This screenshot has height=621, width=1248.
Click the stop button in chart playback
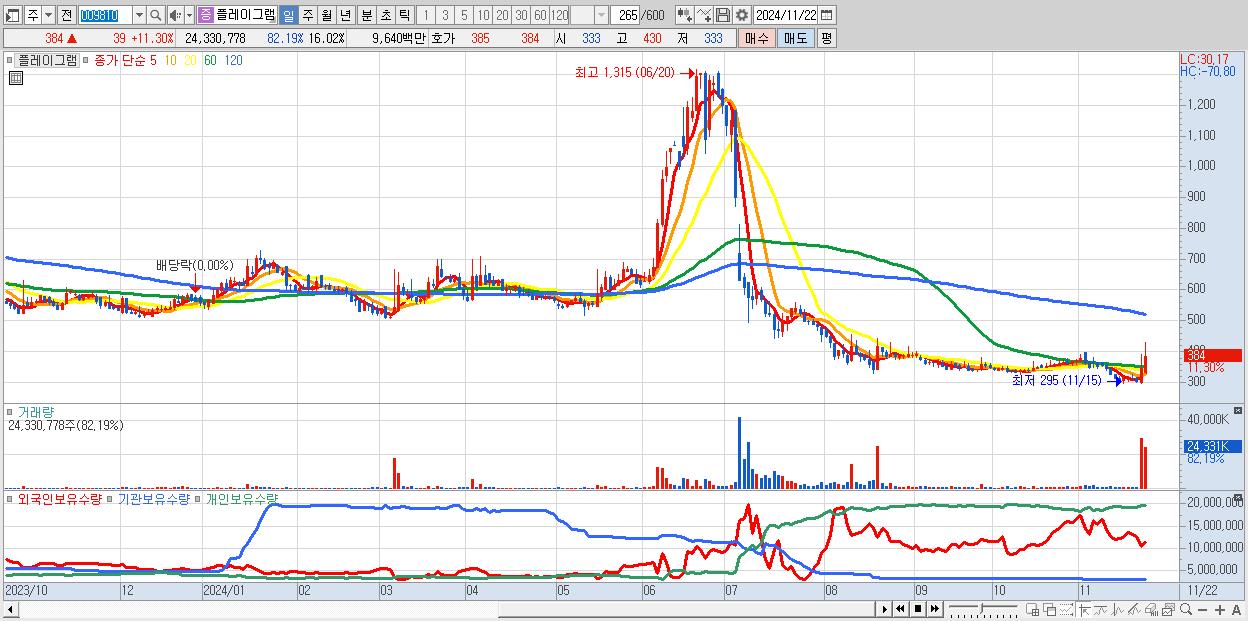click(x=918, y=609)
